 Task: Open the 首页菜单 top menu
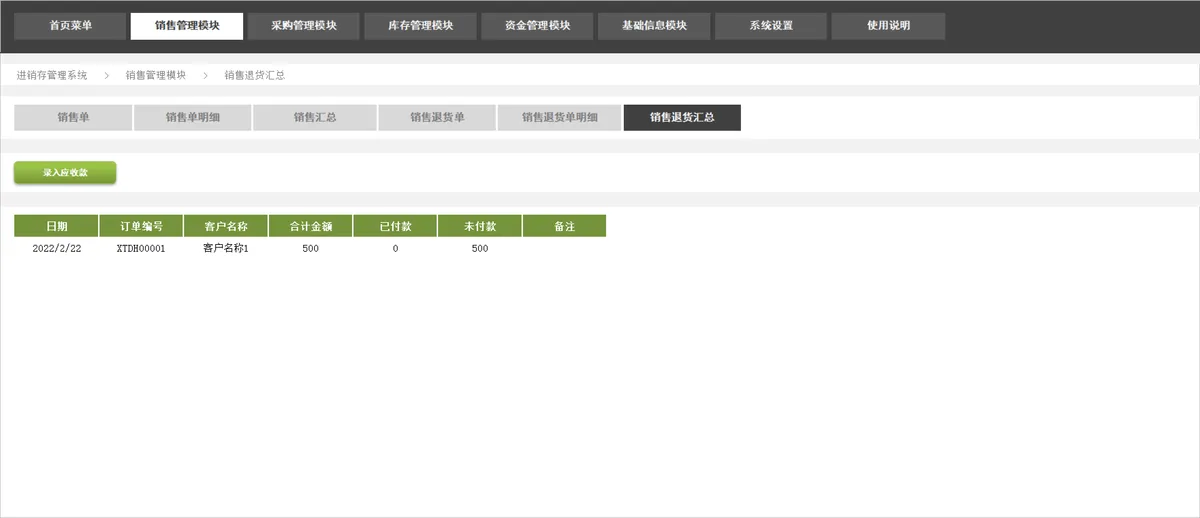tap(71, 26)
